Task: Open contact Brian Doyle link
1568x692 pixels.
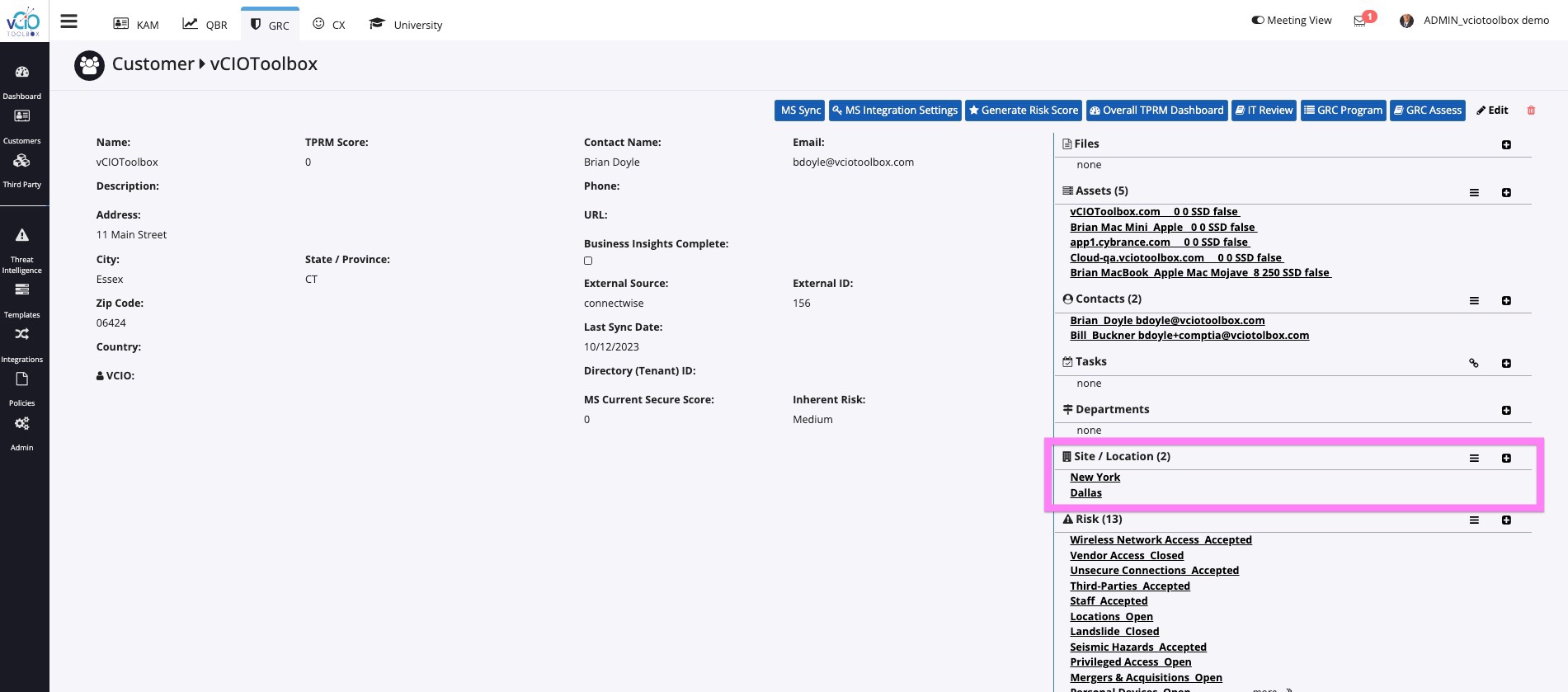Action: (1167, 321)
